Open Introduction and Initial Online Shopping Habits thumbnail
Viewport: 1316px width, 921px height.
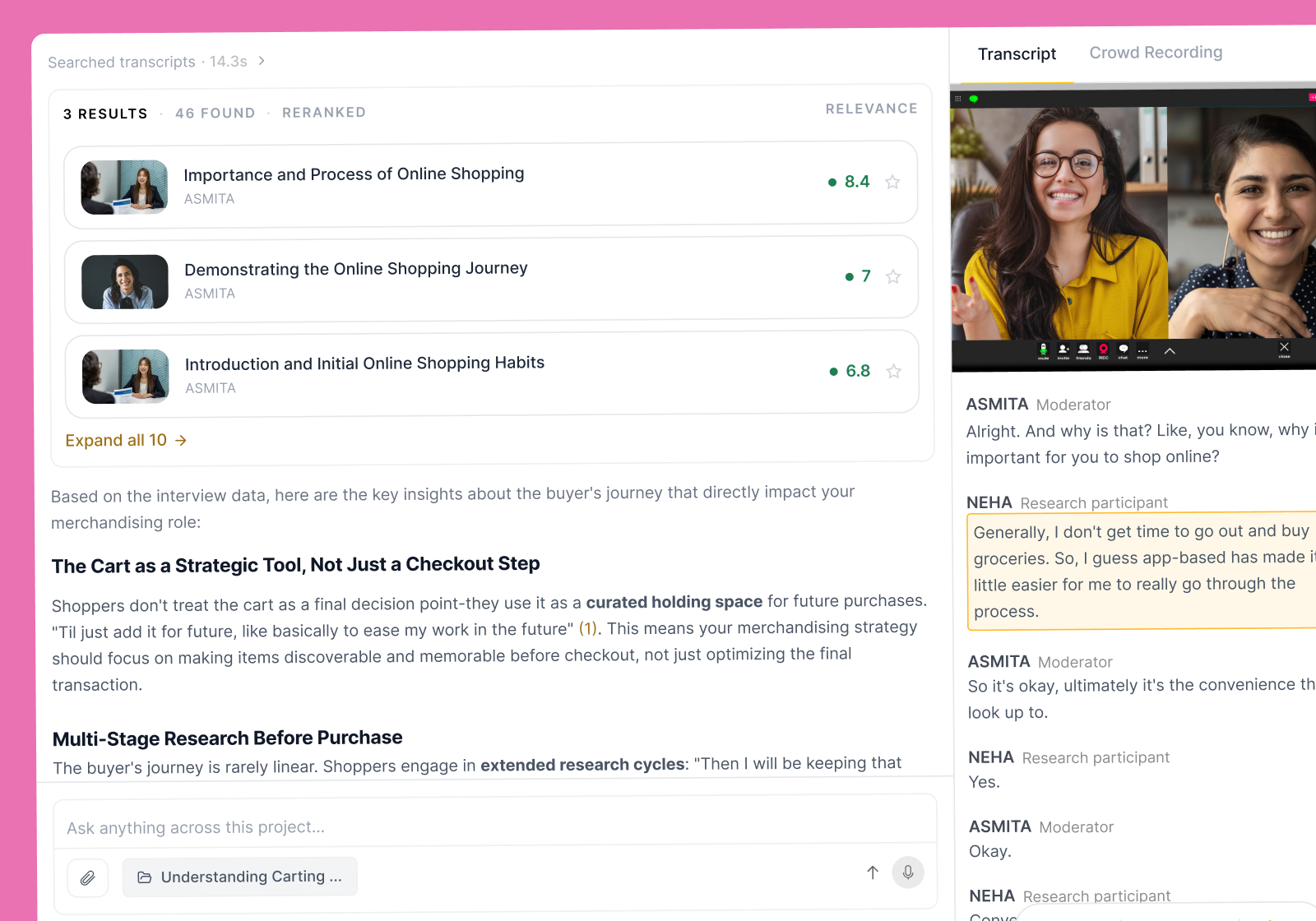(126, 377)
